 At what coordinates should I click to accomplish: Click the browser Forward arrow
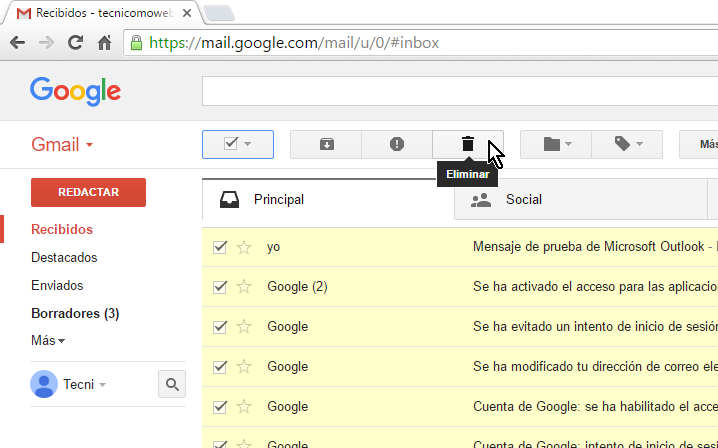(46, 43)
